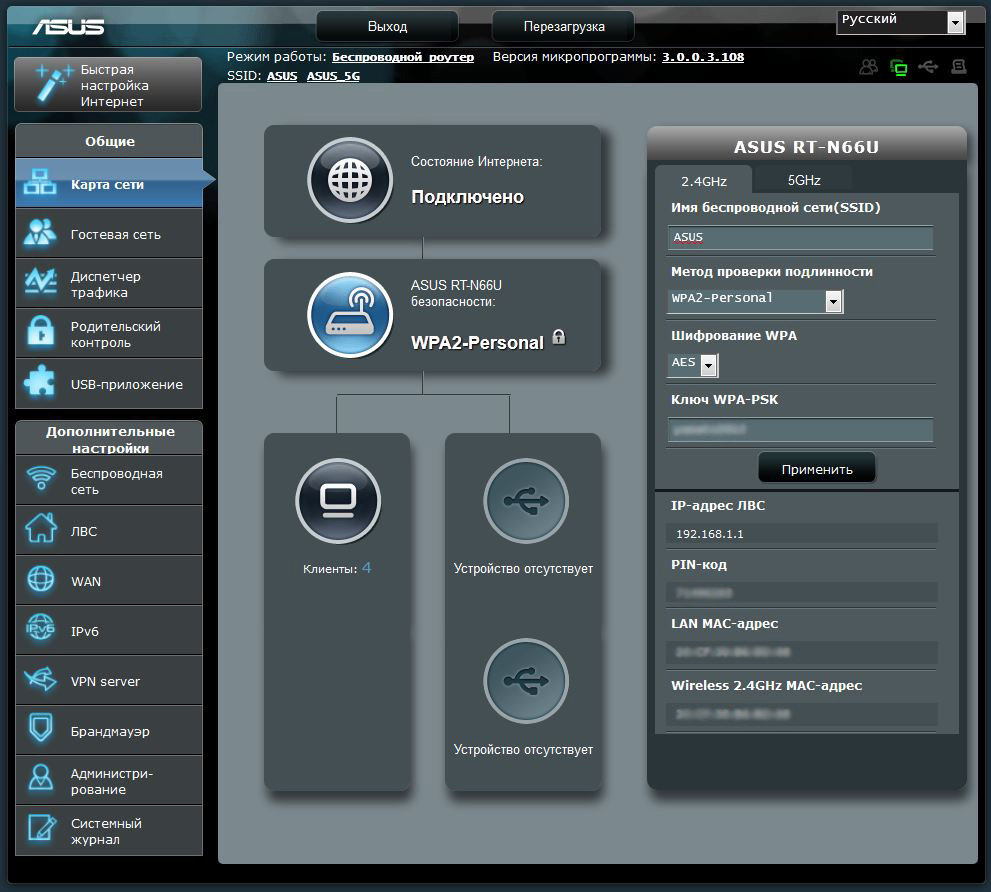The height and width of the screenshot is (892, 991).
Task: Click the Подключено internet status text
Action: tap(468, 197)
